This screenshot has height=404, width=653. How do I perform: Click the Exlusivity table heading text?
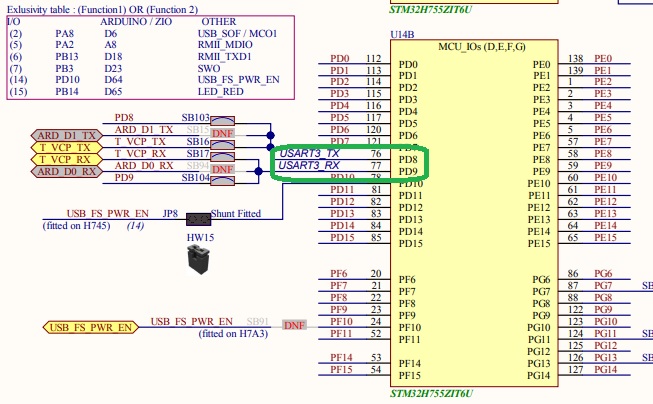(102, 9)
